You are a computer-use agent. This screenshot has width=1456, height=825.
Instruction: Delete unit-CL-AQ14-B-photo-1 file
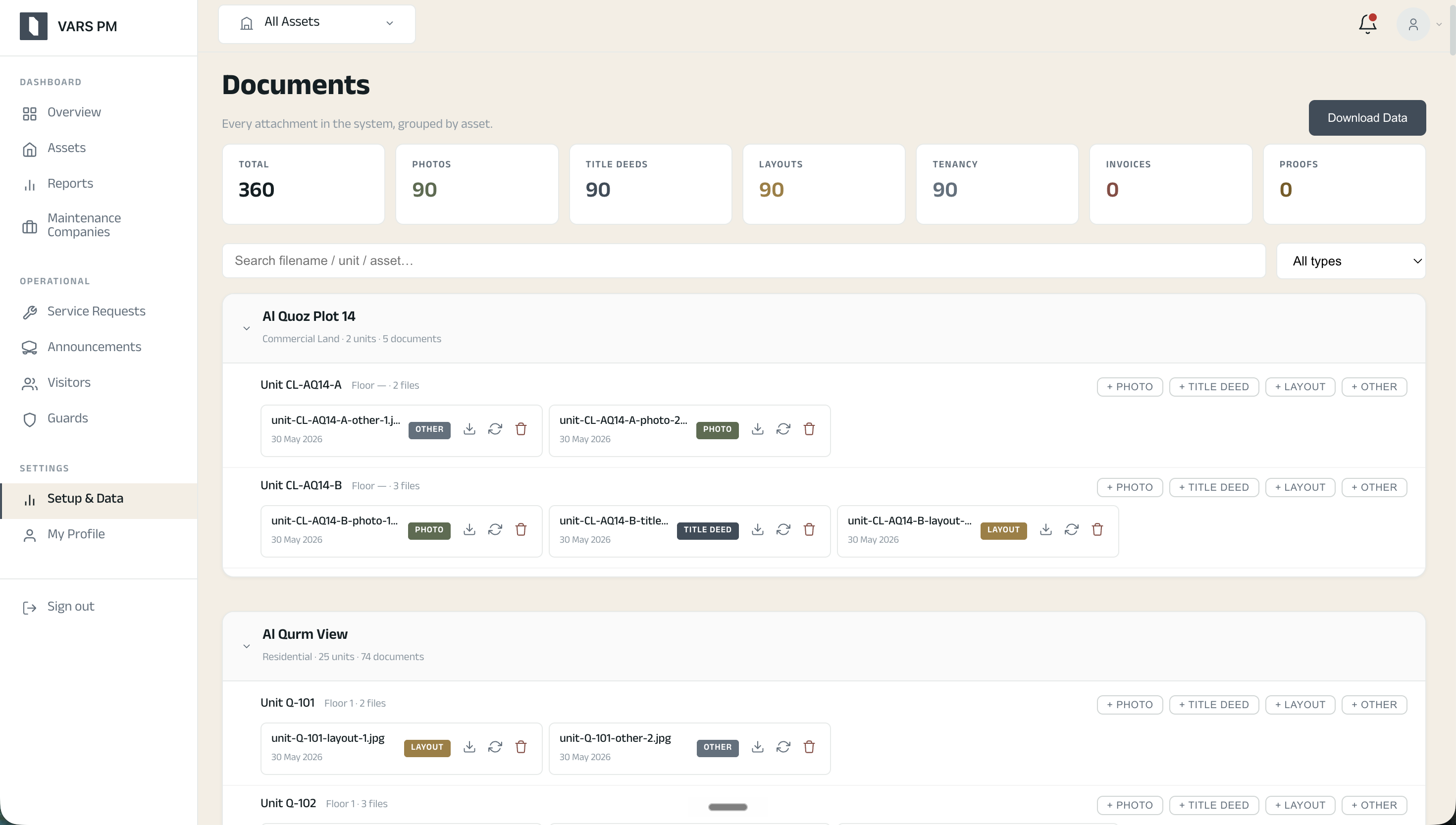pyautogui.click(x=521, y=529)
